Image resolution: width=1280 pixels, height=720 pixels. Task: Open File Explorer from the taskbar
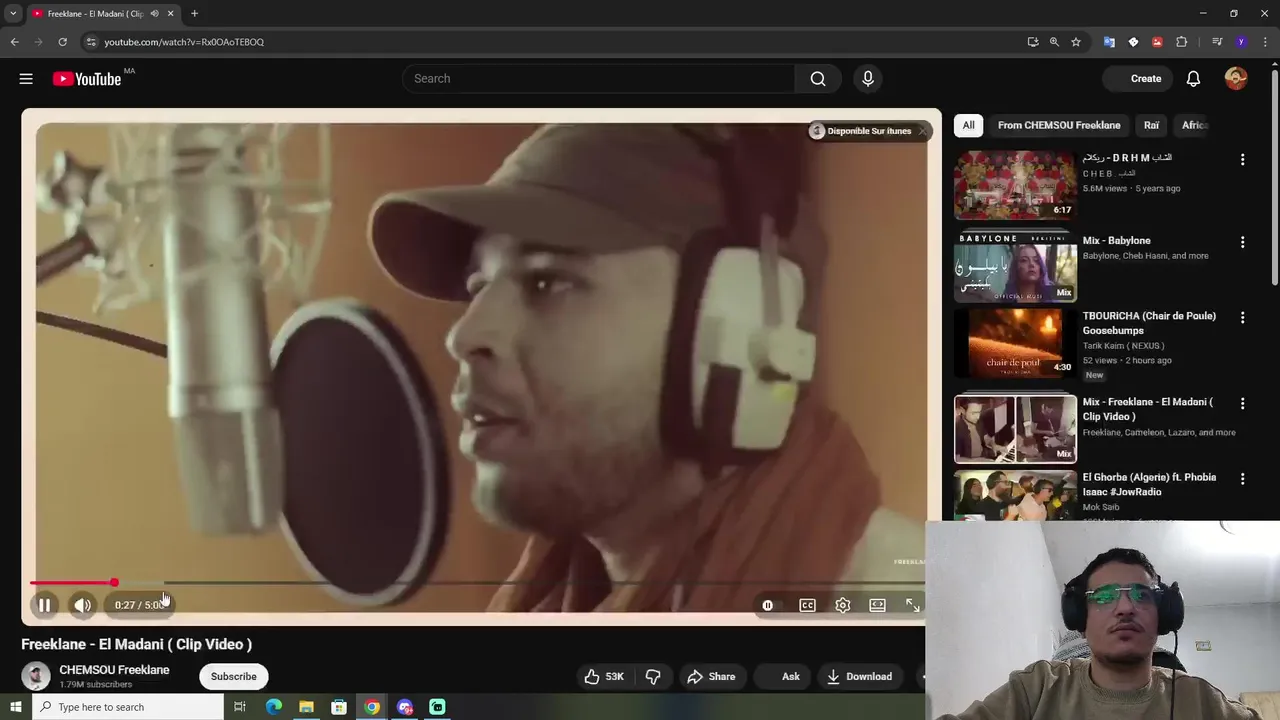tap(306, 707)
